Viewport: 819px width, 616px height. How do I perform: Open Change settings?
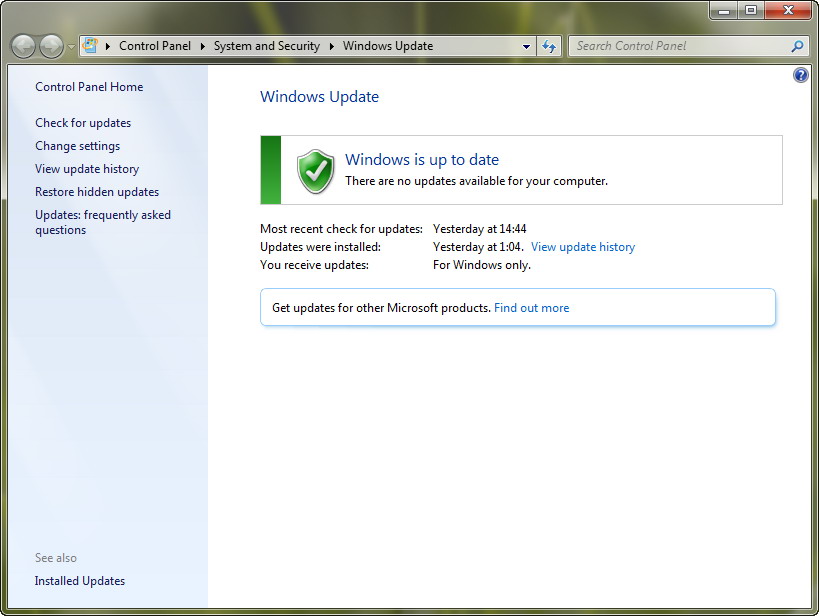click(x=77, y=146)
